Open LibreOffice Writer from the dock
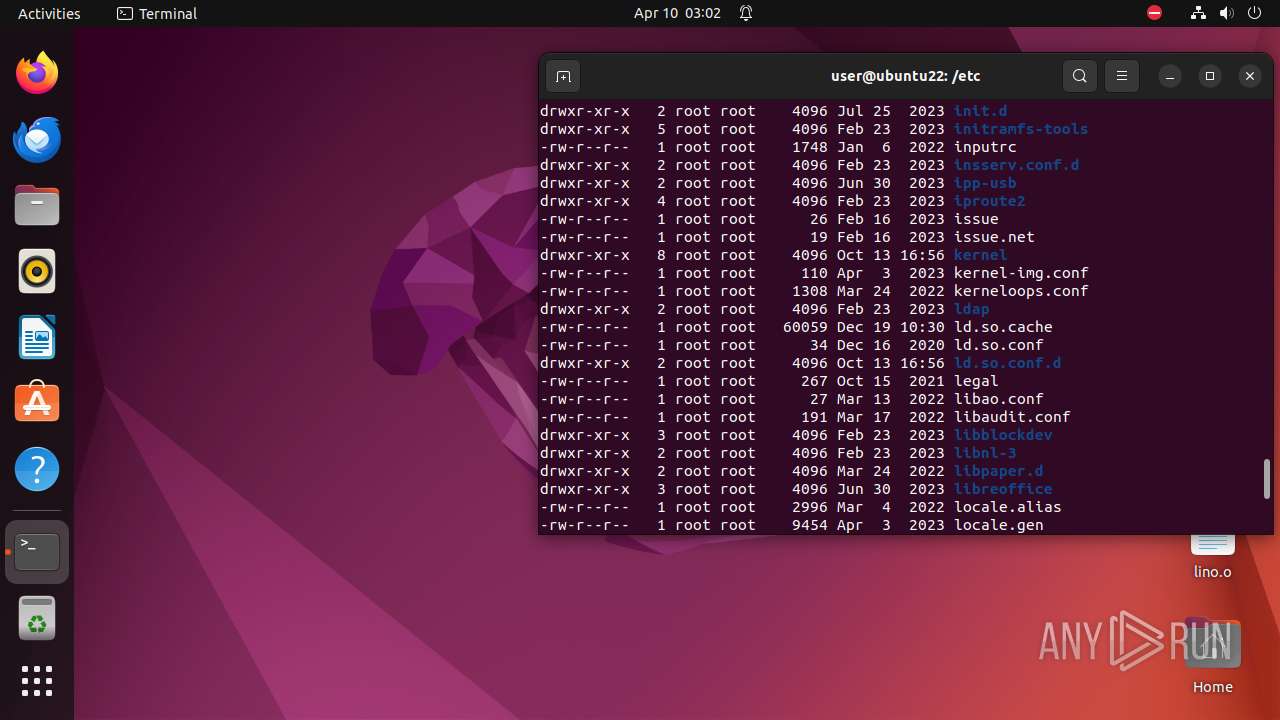Viewport: 1280px width, 720px height. 37,337
